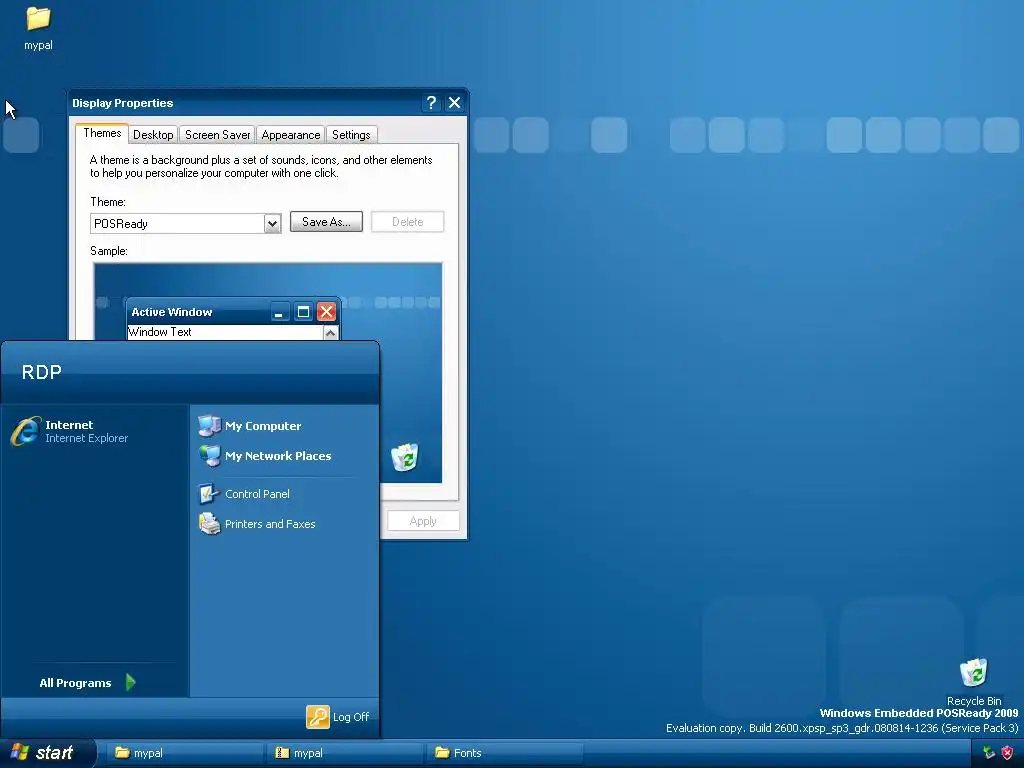This screenshot has width=1024, height=768.
Task: Click the Apply button in Display Properties
Action: (423, 521)
